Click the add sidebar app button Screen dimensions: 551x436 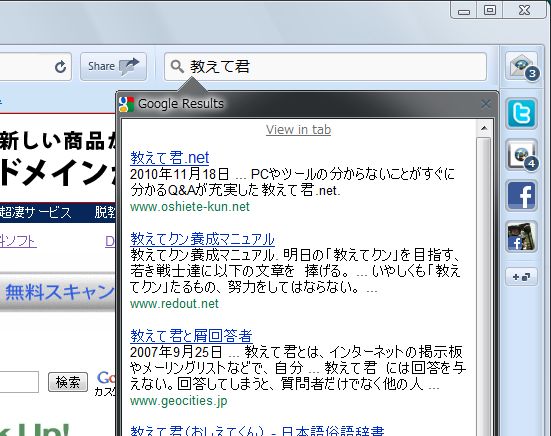[x=521, y=277]
